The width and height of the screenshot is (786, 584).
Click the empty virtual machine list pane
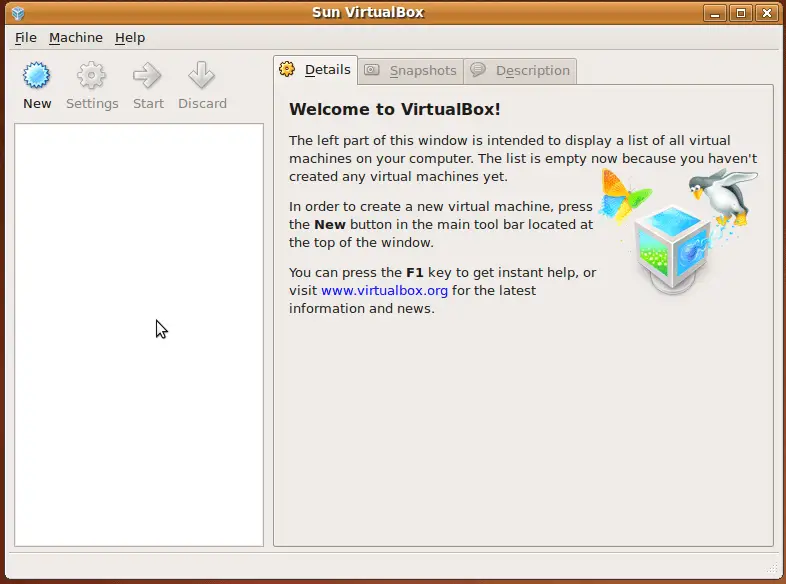pos(139,335)
